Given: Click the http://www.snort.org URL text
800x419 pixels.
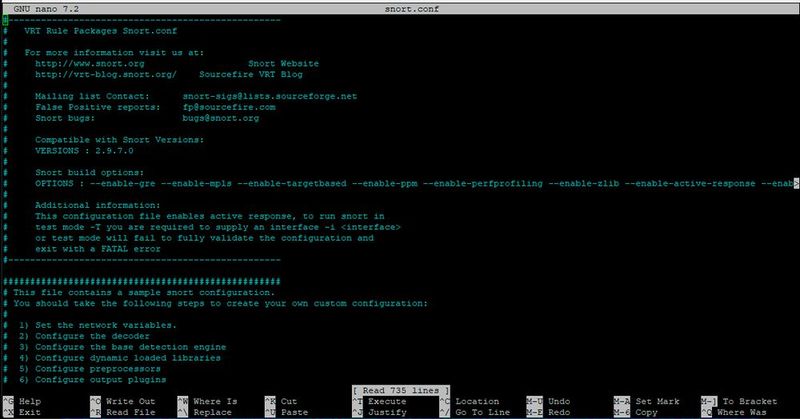Looking at the screenshot, I should pos(90,63).
